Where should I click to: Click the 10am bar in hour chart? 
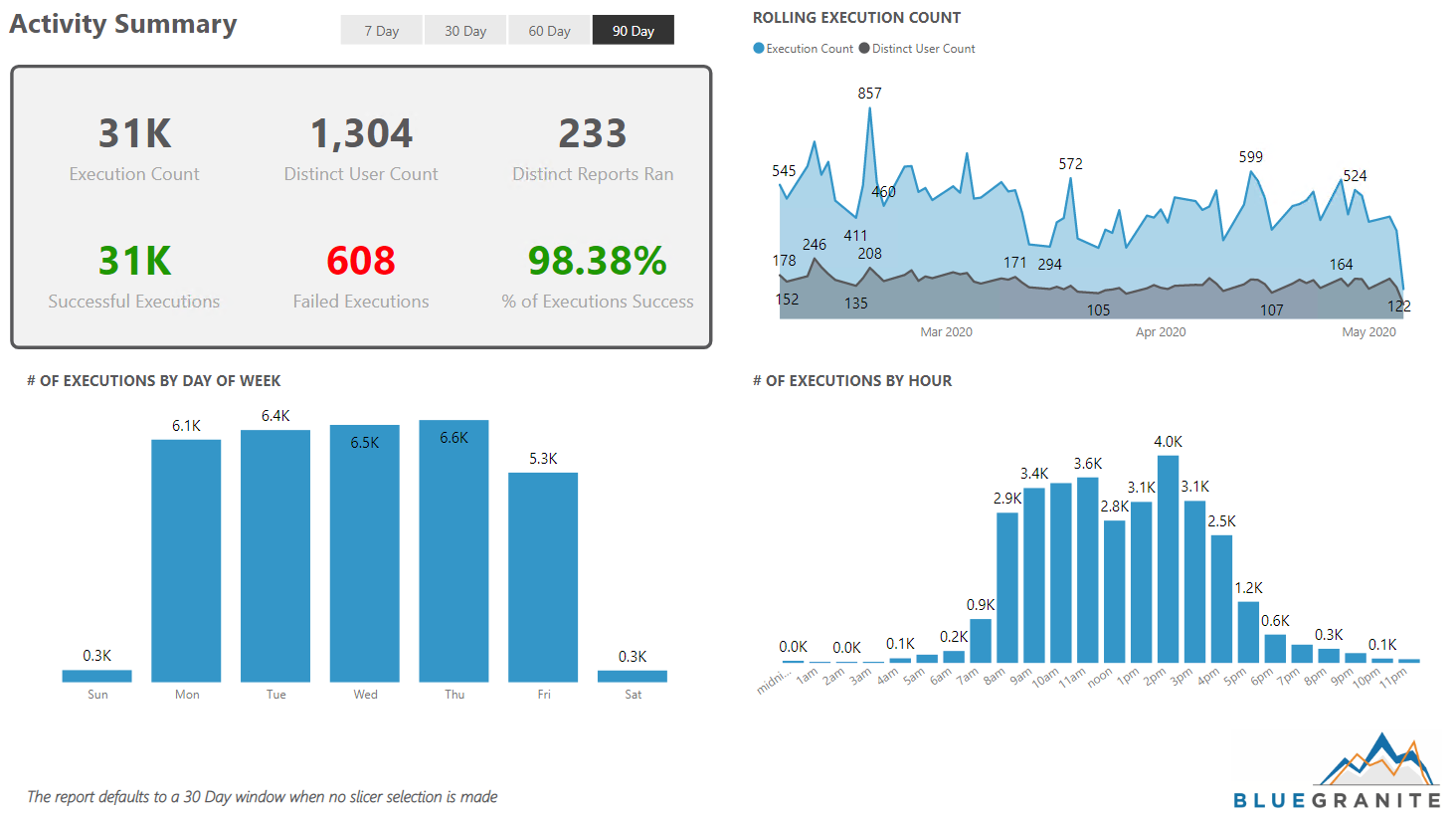(1061, 573)
